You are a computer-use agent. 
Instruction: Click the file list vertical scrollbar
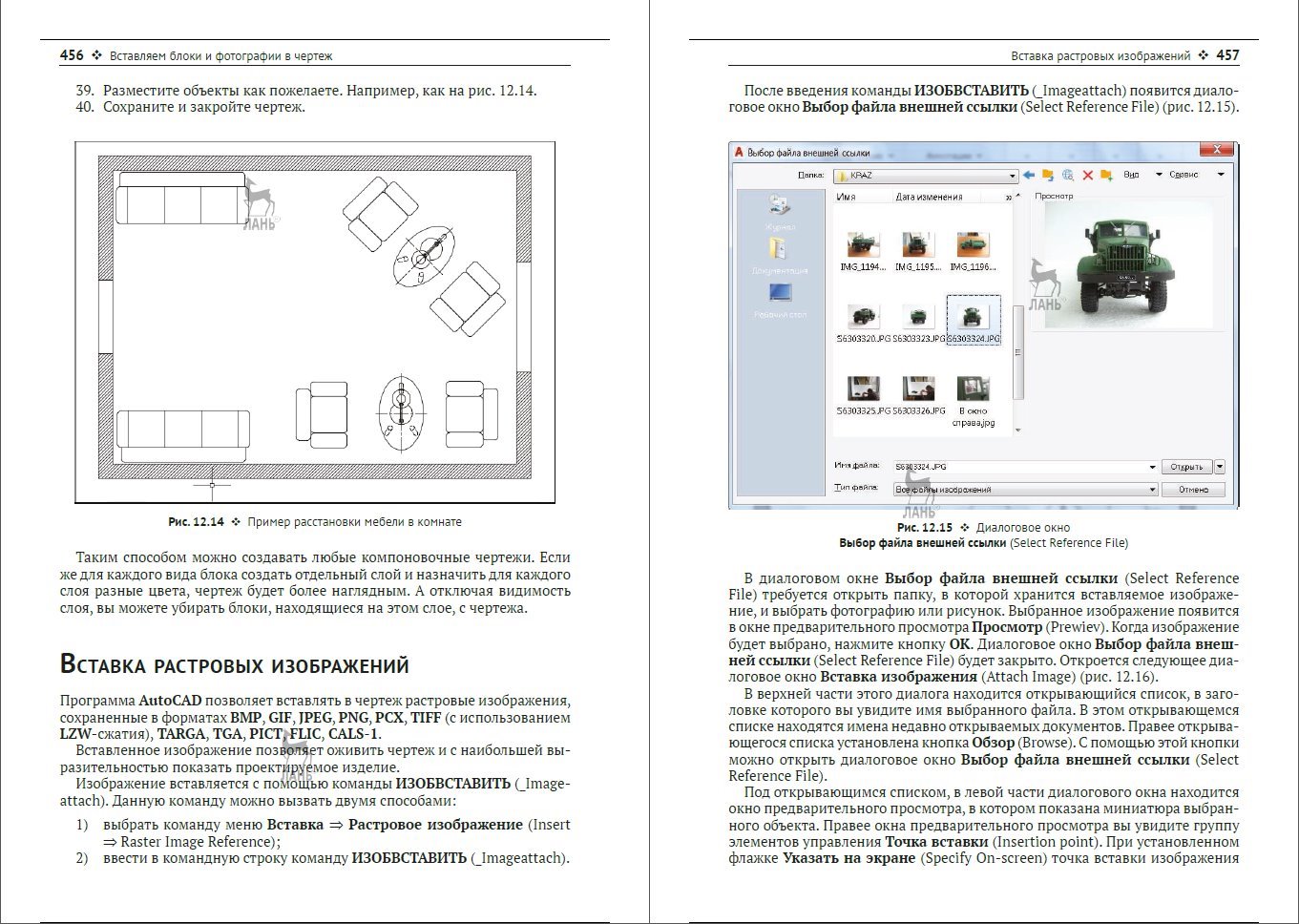click(x=1017, y=353)
